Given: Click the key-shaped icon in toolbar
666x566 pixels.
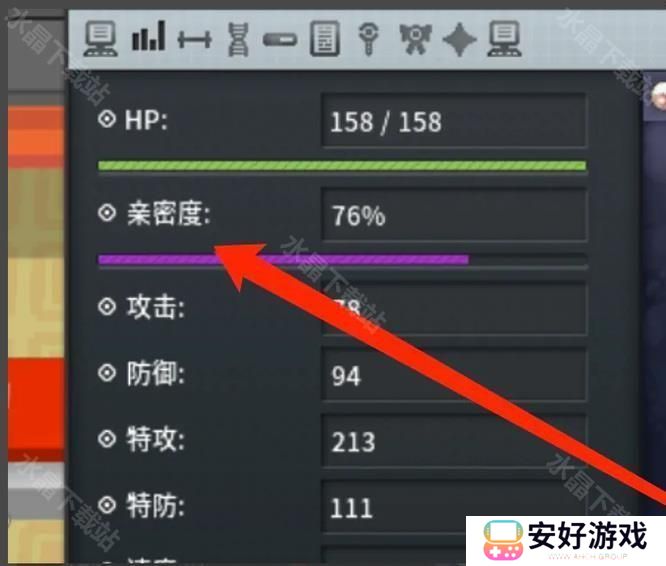Looking at the screenshot, I should 368,39.
